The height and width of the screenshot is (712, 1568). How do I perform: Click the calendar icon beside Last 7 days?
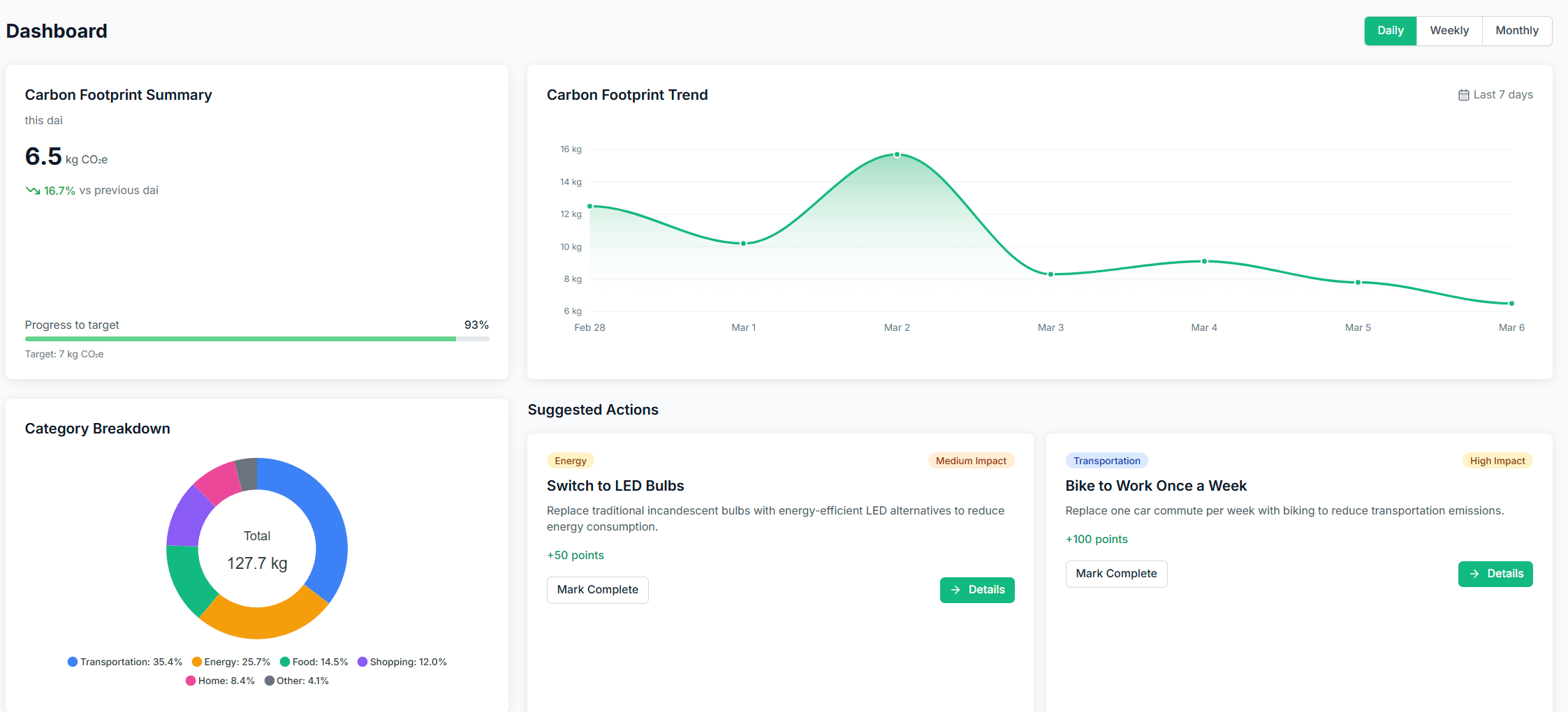pos(1463,95)
